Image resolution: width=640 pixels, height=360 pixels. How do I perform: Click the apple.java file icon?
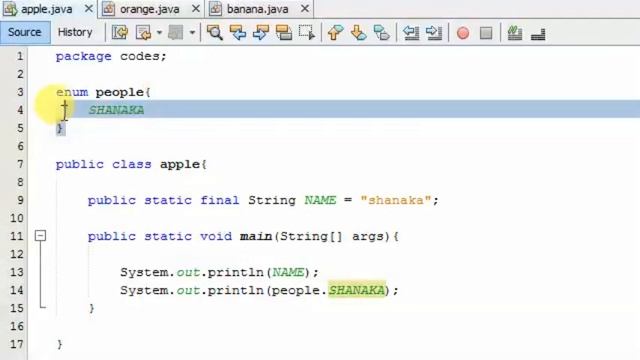(10, 9)
